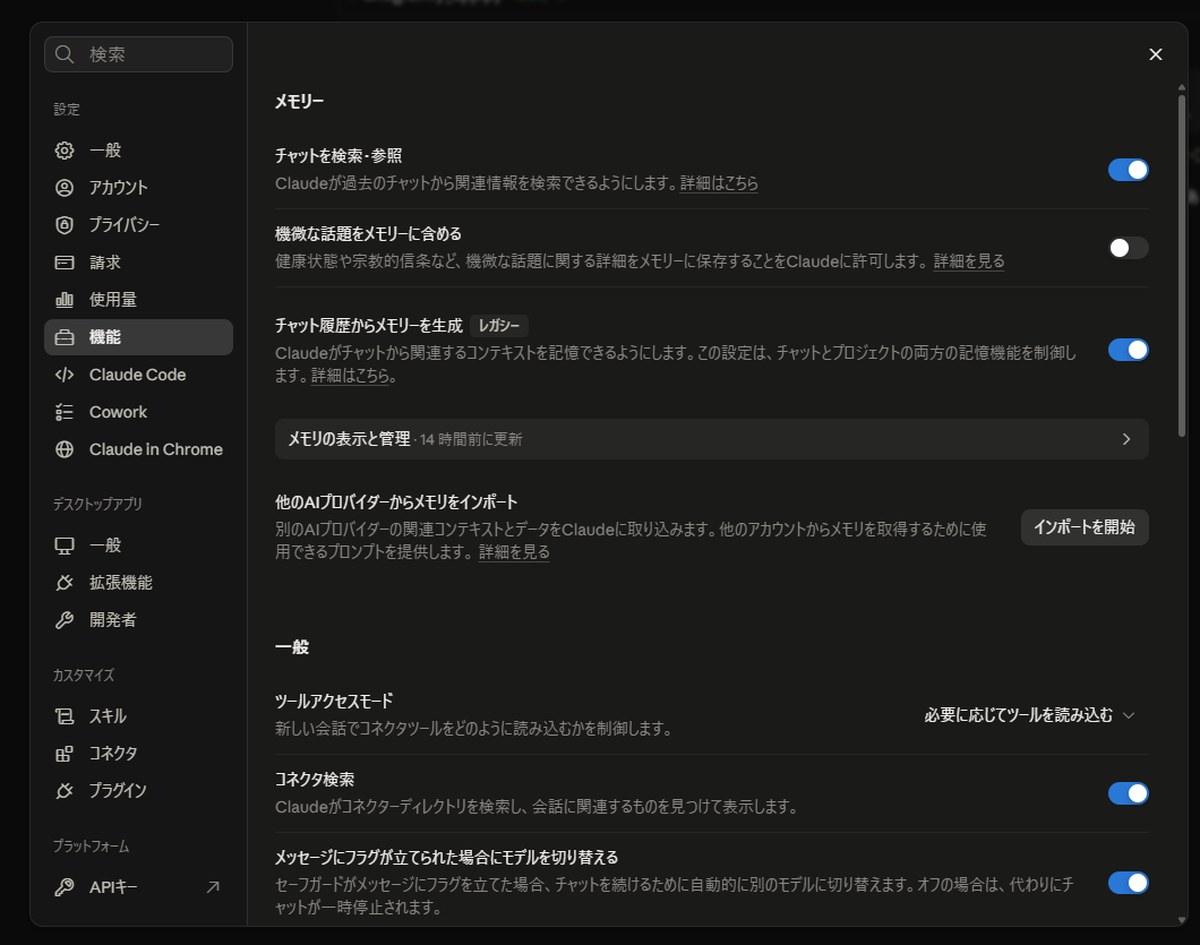
Task: Open 詳細を見る link under メモリをインポート
Action: [514, 552]
